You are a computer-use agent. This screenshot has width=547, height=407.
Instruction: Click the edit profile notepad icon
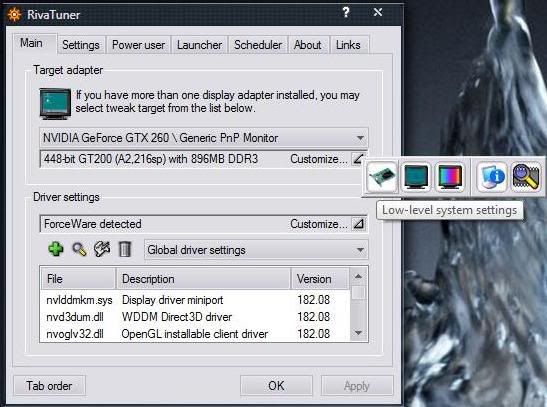point(102,249)
